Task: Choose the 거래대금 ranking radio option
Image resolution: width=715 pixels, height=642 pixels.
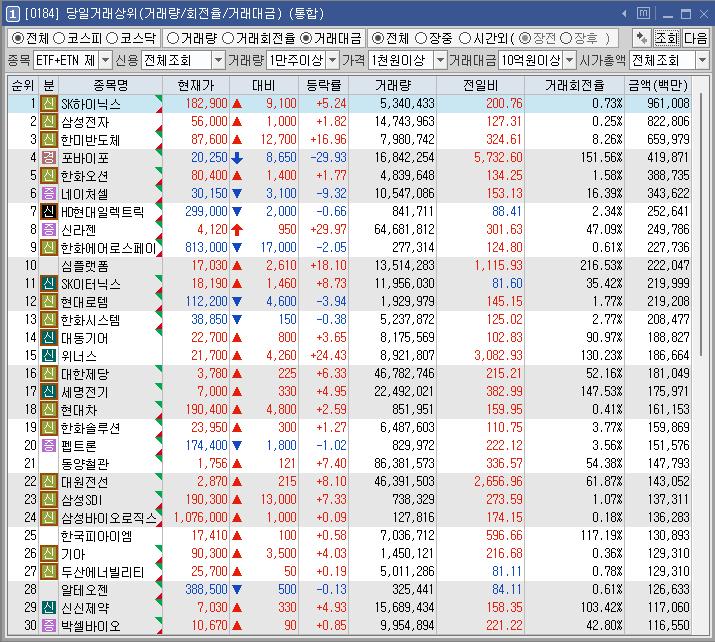Action: click(x=306, y=38)
